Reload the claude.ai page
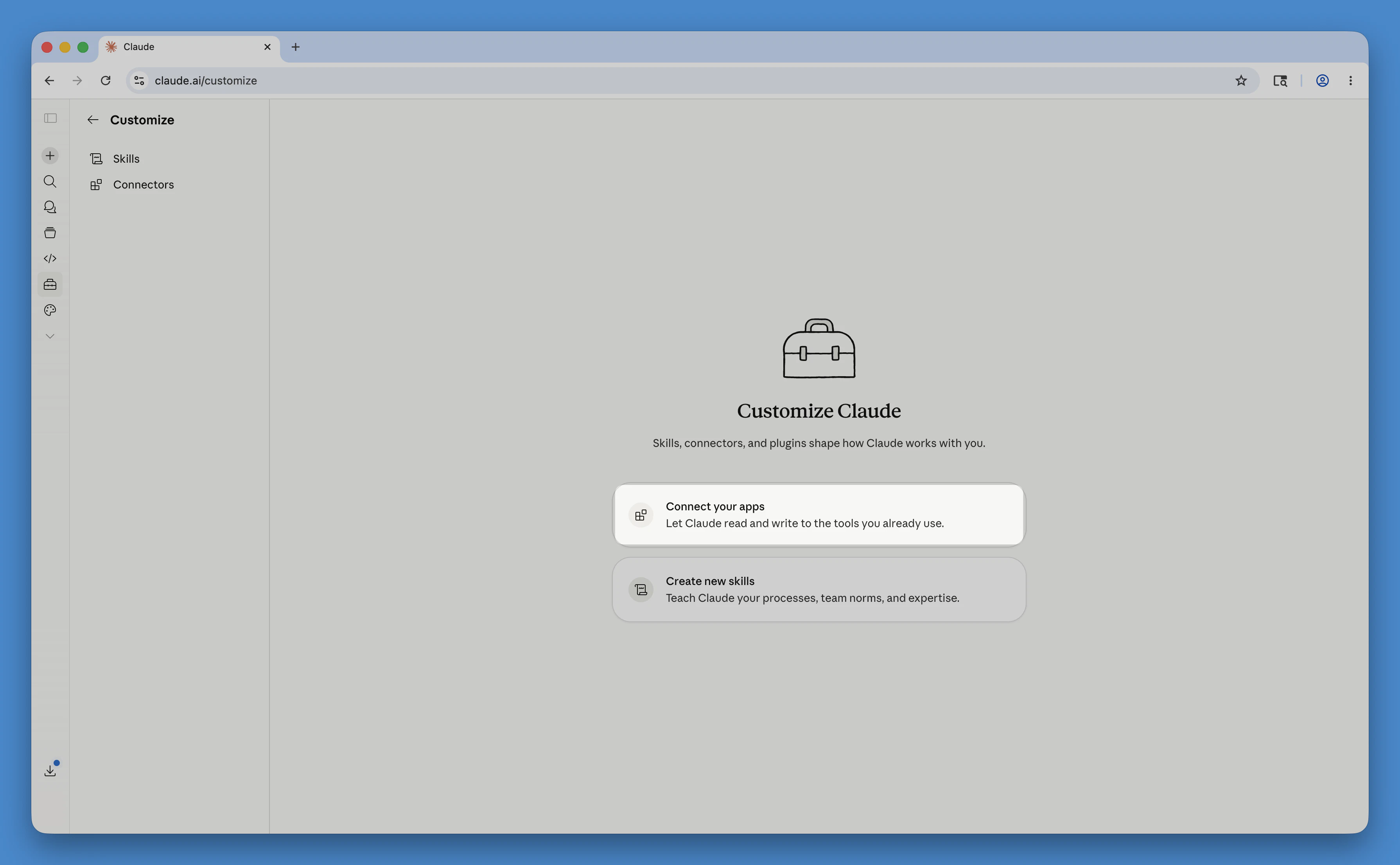Screen dimensions: 1400x865 (105, 81)
